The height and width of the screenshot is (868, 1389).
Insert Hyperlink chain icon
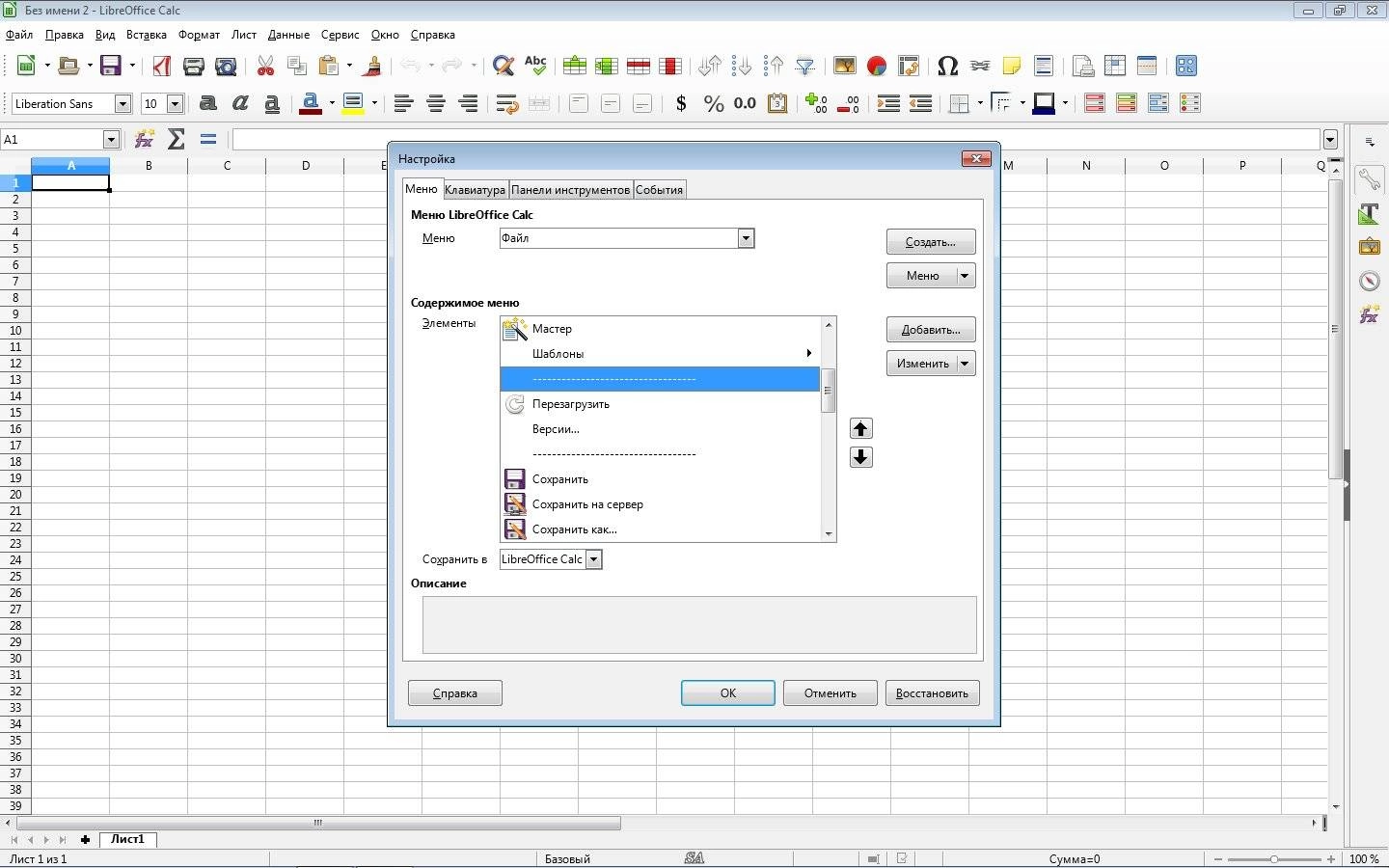[x=980, y=66]
